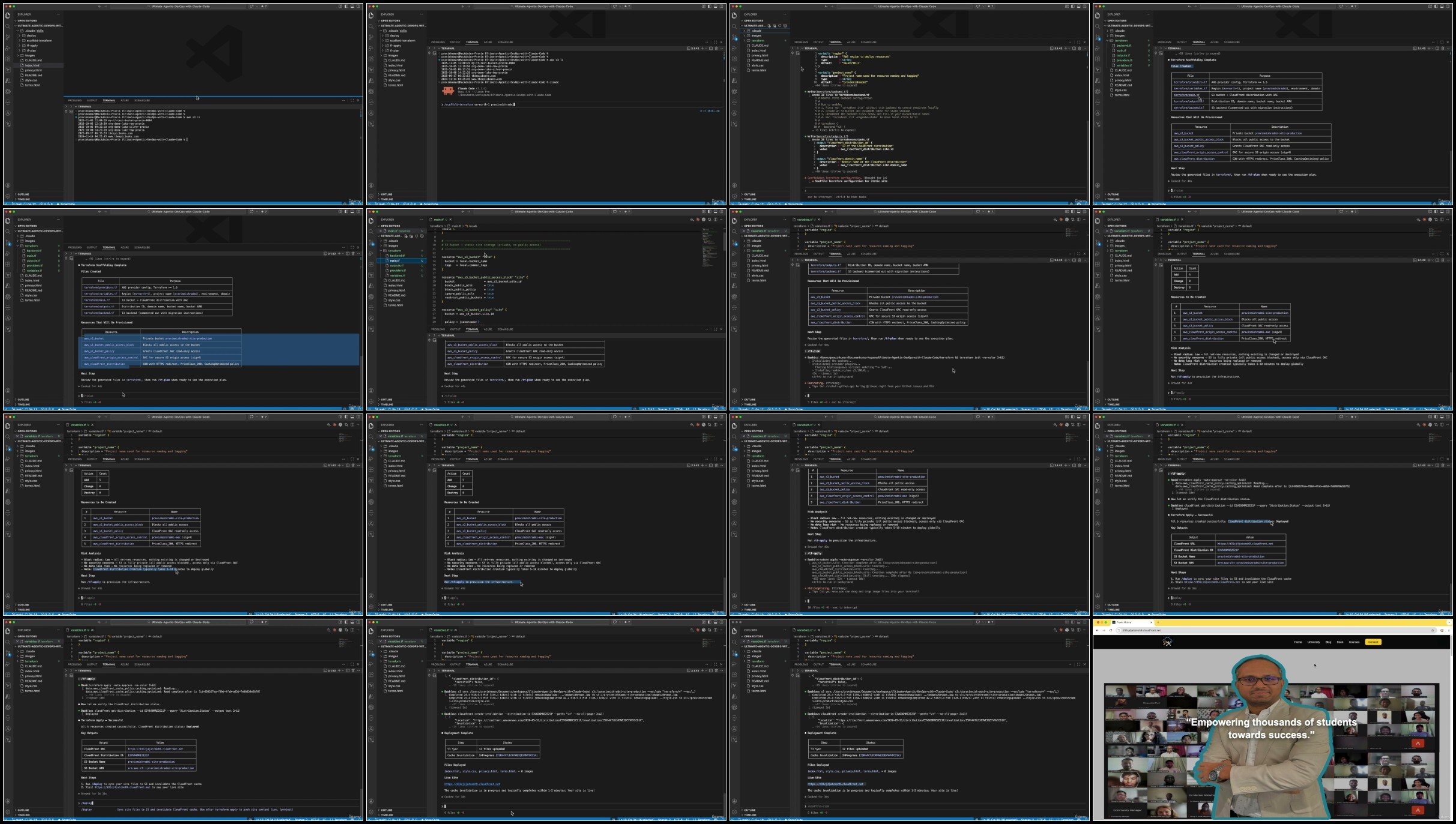Click bookmark star in Chrome address bar
The height and width of the screenshot is (824, 1456).
point(1433,630)
